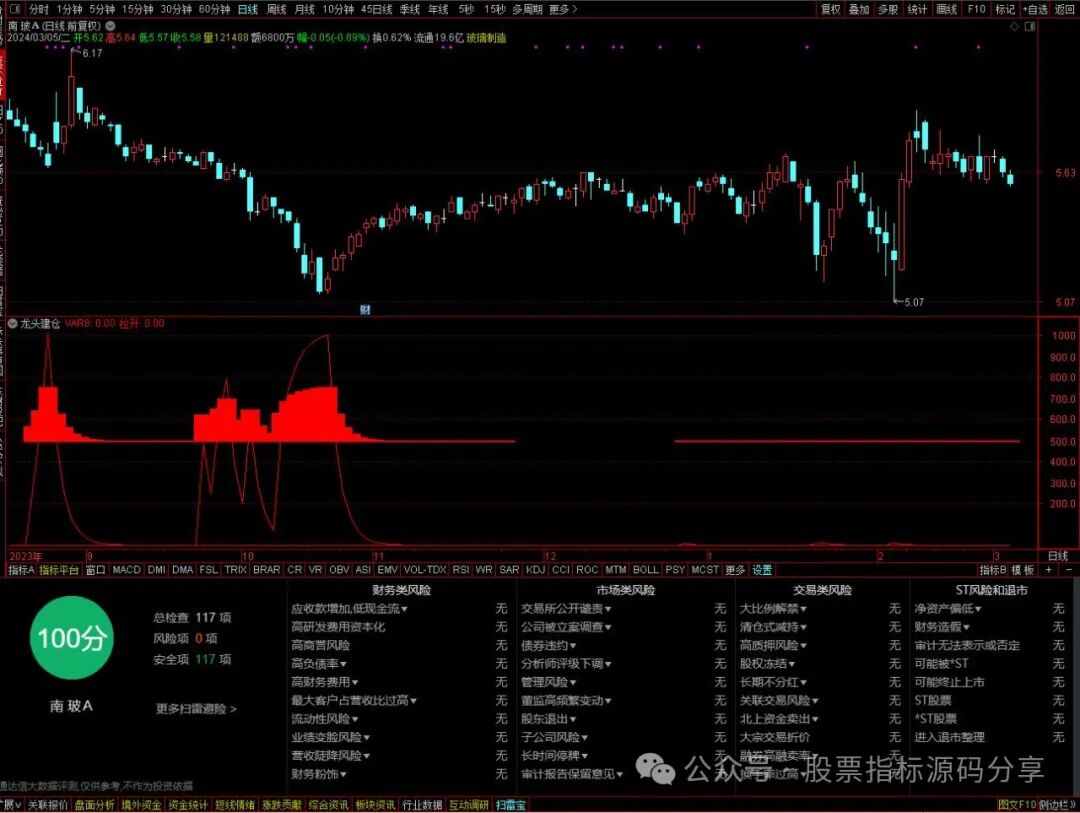Click the 叠加 overlay button
1080x813 pixels.
point(859,9)
